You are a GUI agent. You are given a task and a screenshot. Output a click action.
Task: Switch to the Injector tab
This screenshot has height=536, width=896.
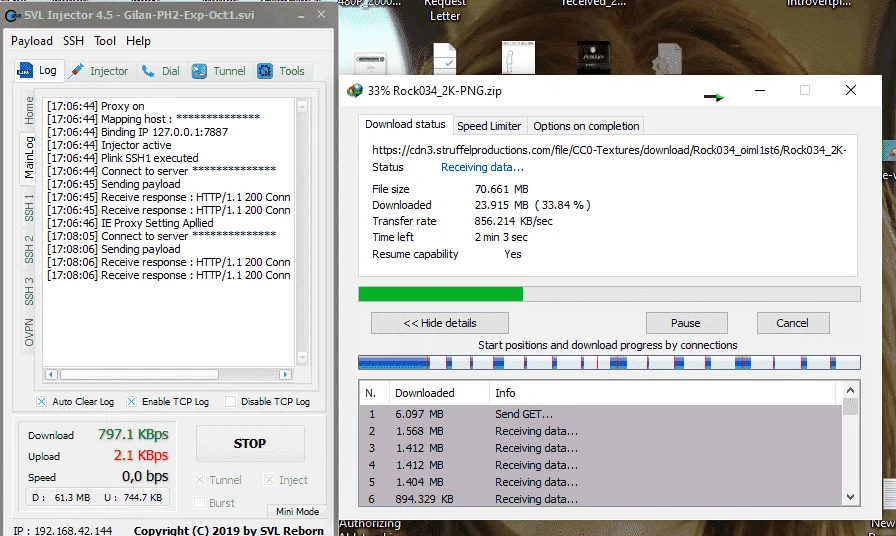point(99,71)
